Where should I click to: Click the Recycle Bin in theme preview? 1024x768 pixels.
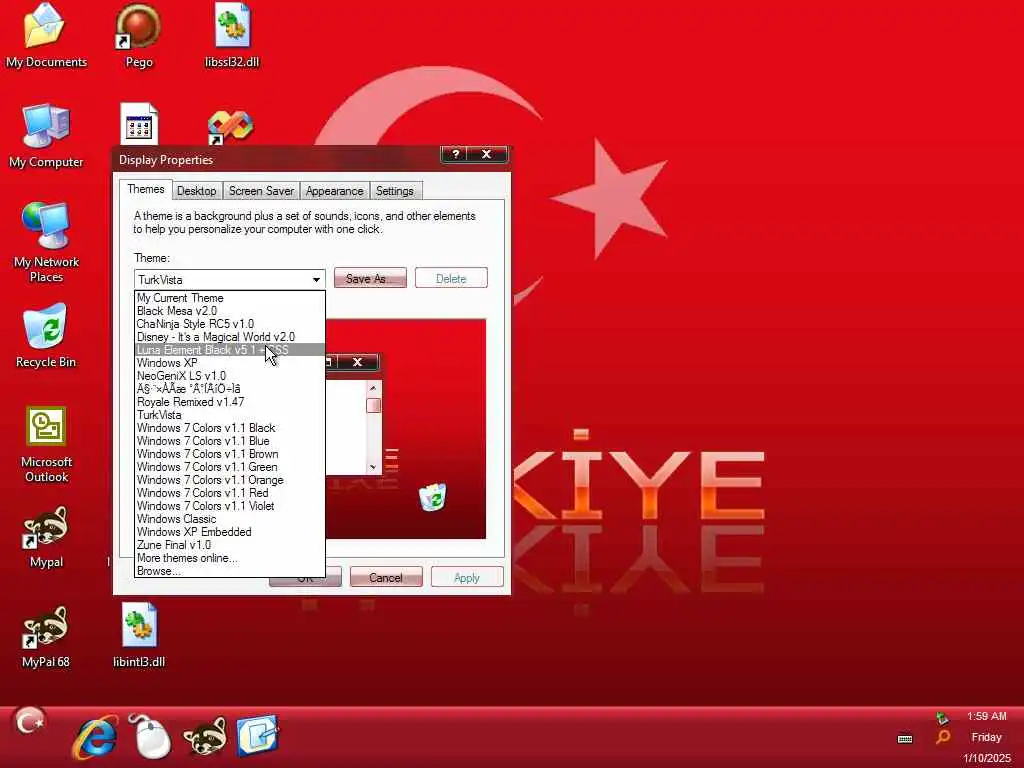point(432,497)
